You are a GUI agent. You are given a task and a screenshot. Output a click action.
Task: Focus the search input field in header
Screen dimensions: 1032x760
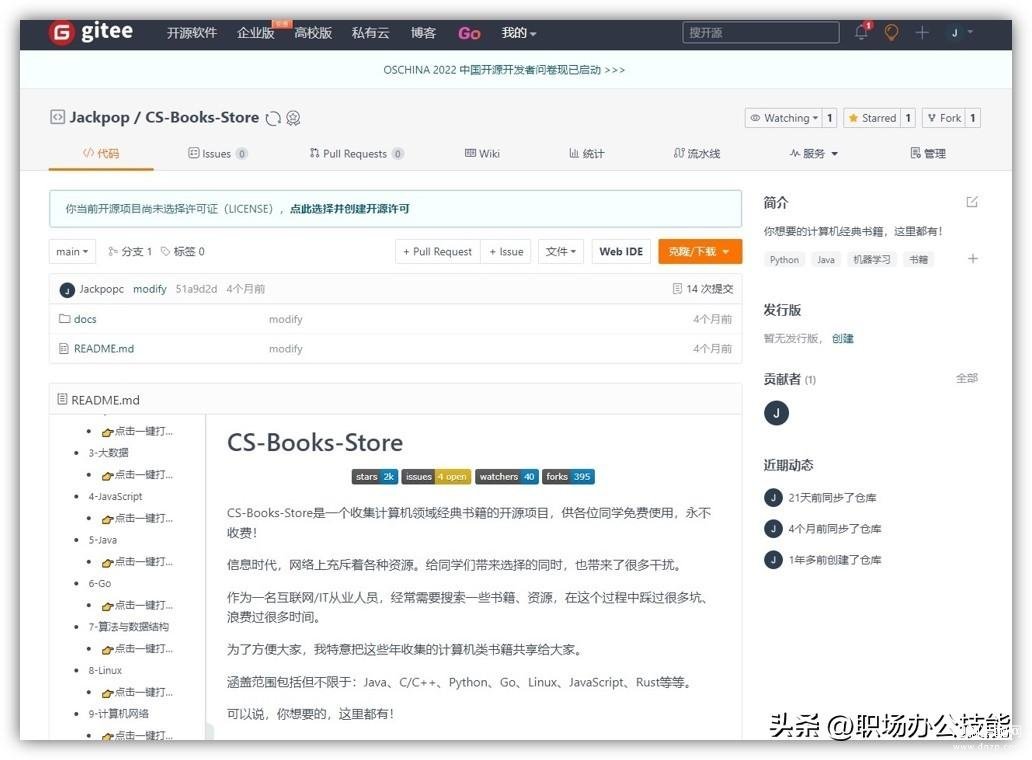pos(761,32)
